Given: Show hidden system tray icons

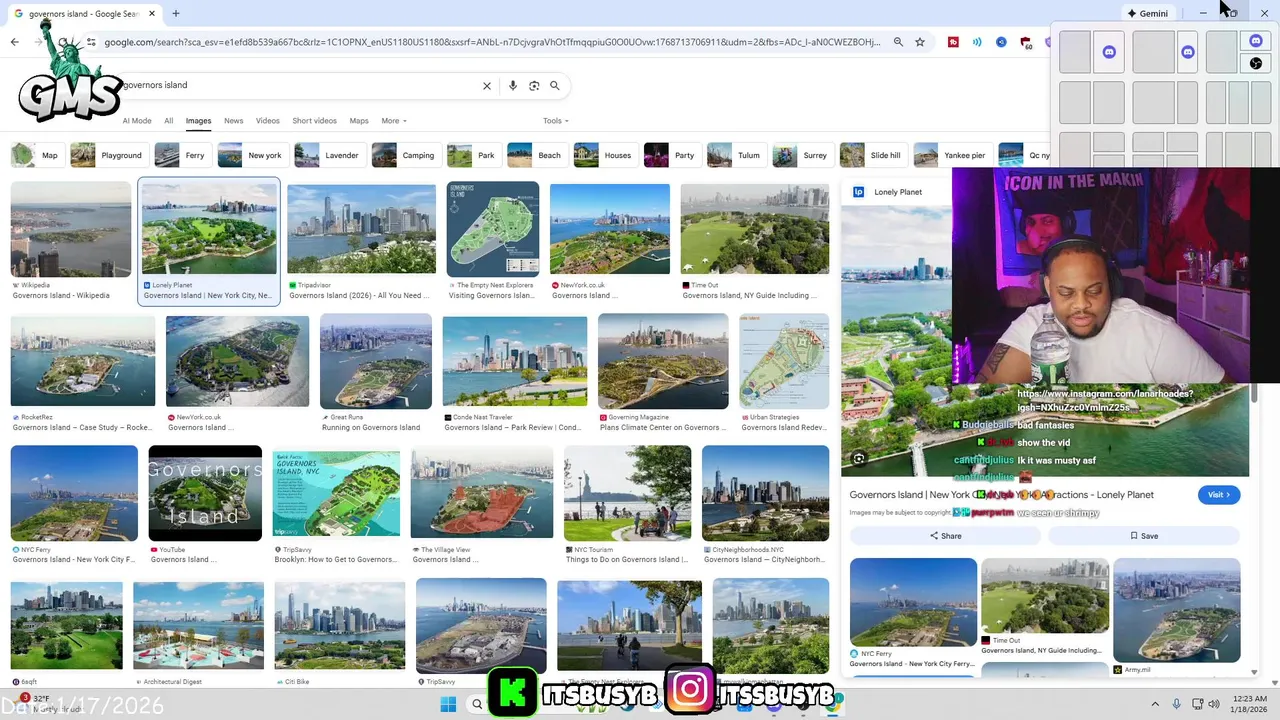Looking at the screenshot, I should pyautogui.click(x=1155, y=704).
